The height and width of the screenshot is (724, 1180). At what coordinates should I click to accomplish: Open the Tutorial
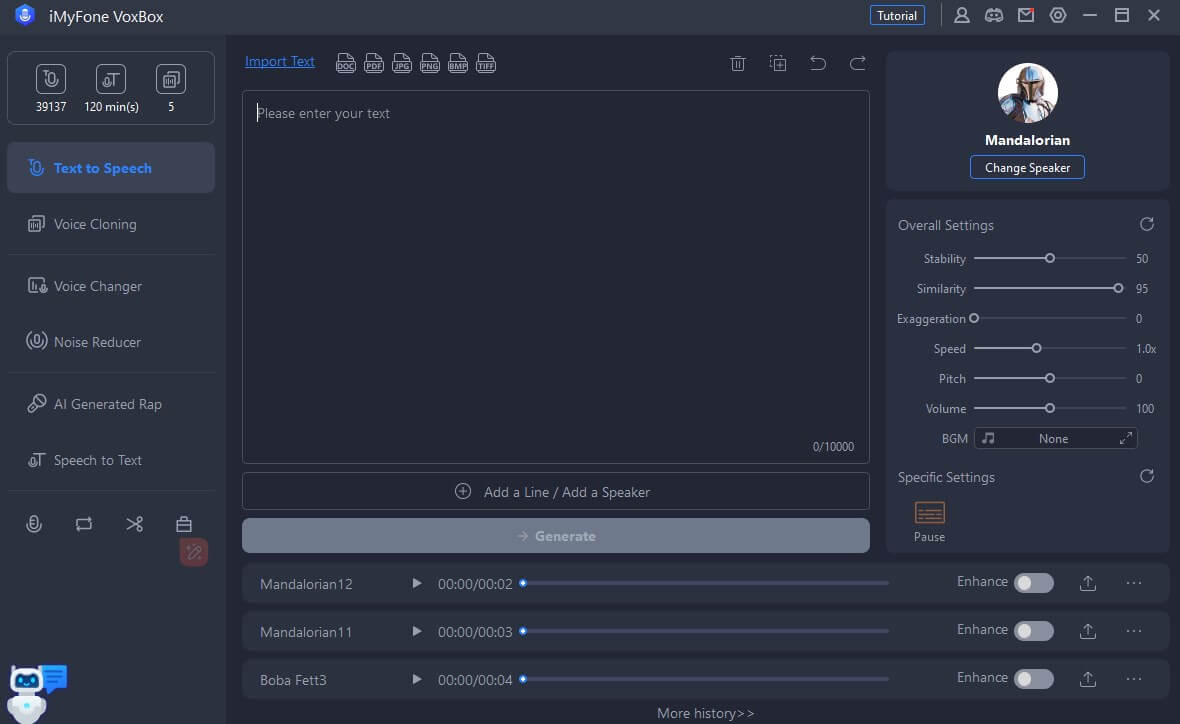pos(897,15)
